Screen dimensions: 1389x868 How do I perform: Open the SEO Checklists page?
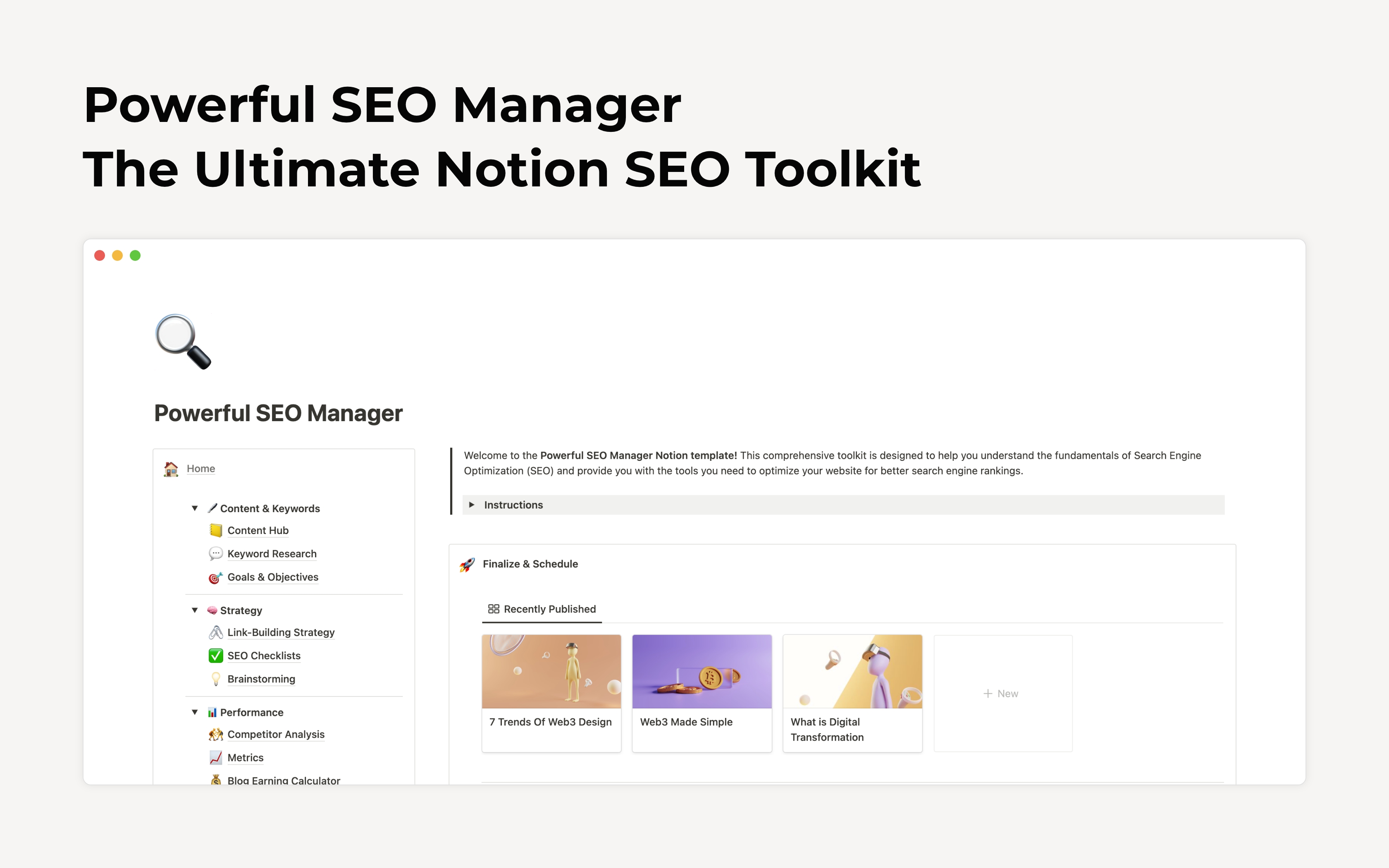[x=264, y=656]
